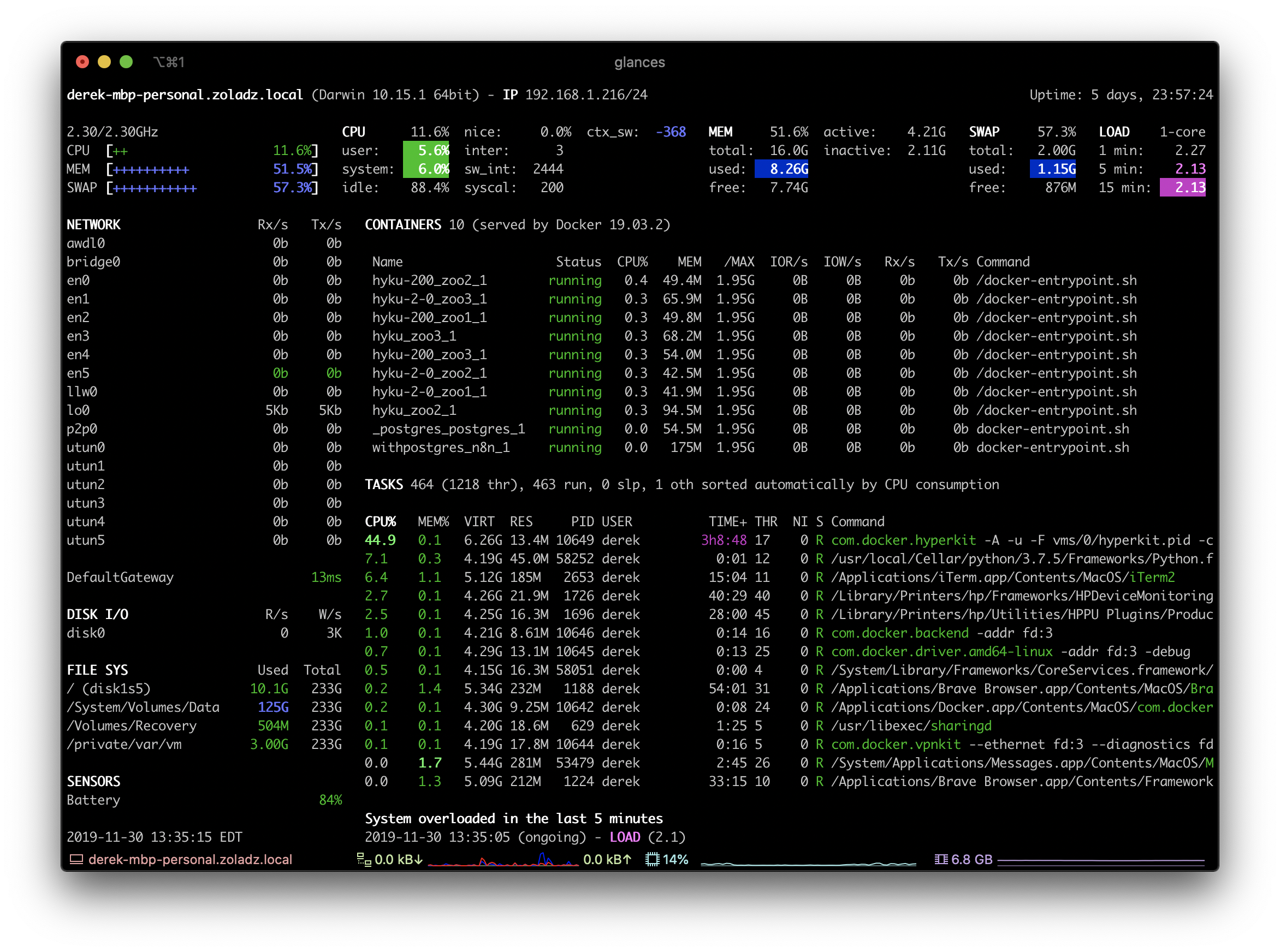Click the 'glances' window title

(639, 62)
